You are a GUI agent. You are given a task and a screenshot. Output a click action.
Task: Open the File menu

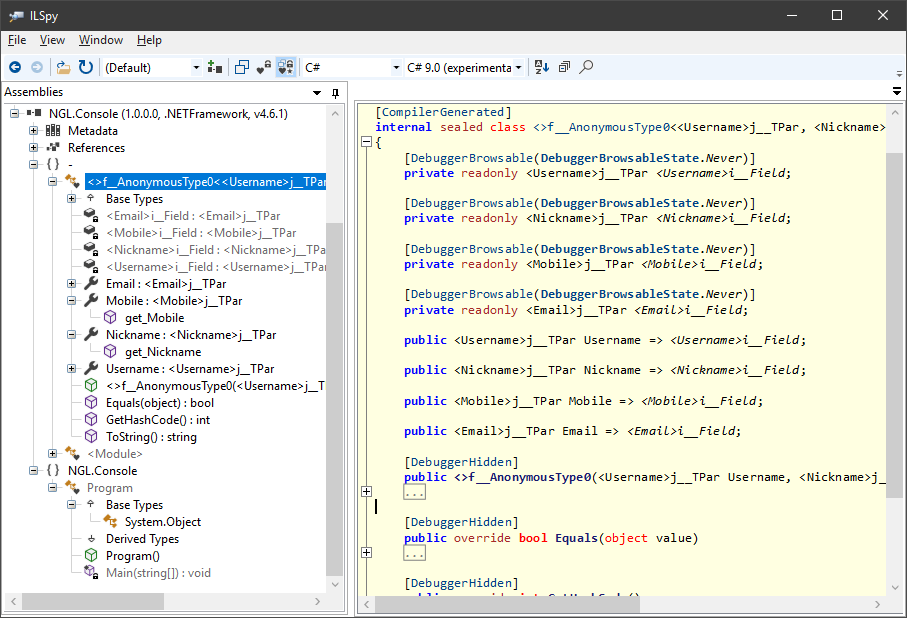pos(17,40)
